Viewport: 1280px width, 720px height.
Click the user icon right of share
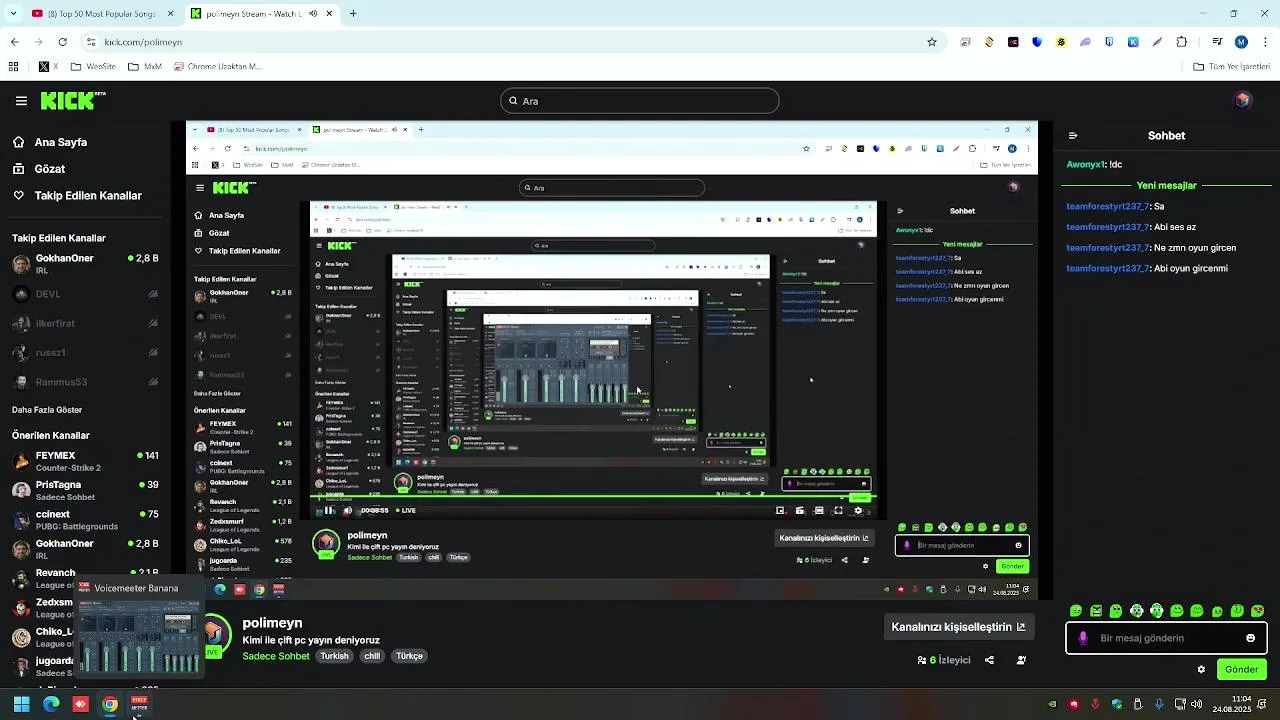(1021, 660)
